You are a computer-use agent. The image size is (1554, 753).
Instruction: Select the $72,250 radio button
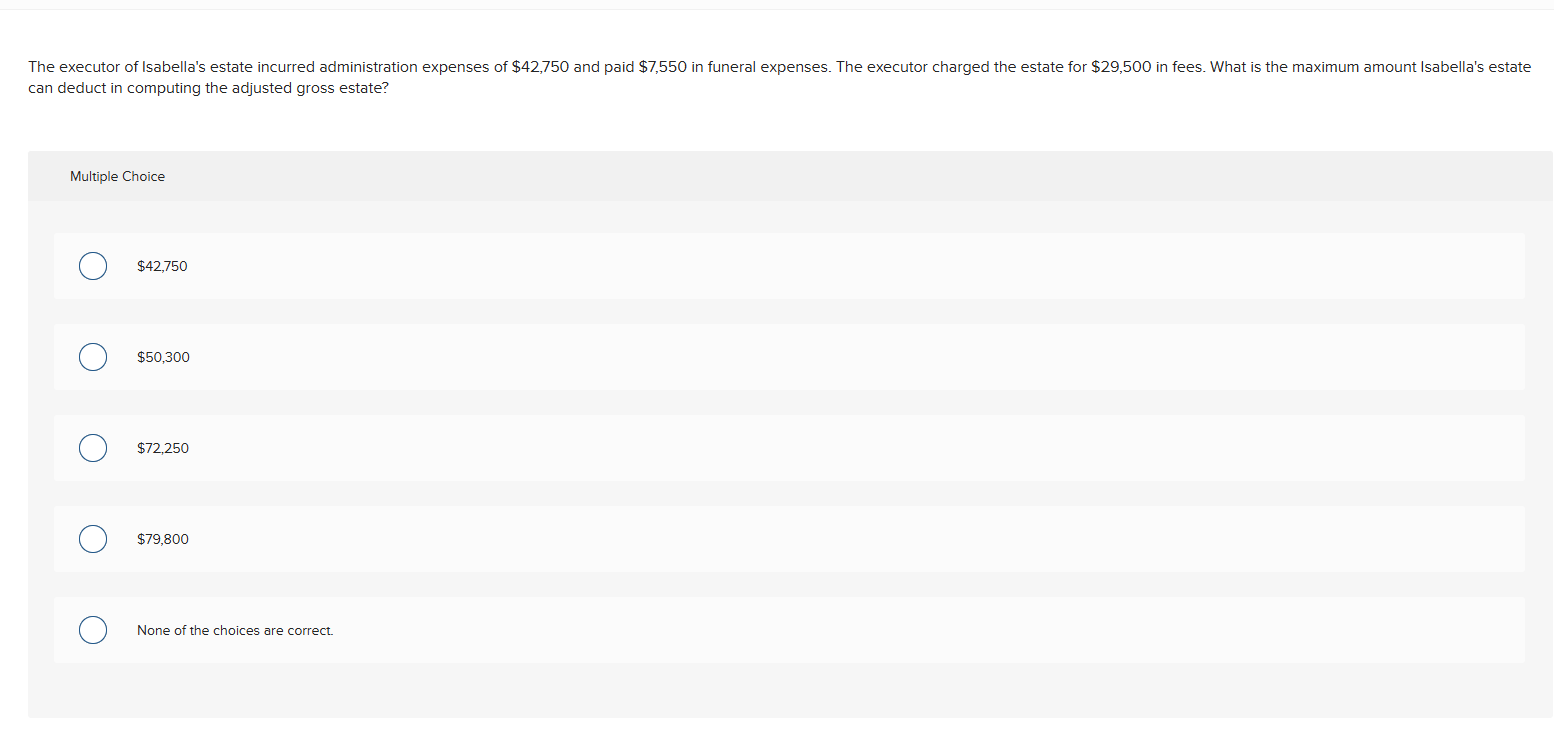(x=92, y=448)
